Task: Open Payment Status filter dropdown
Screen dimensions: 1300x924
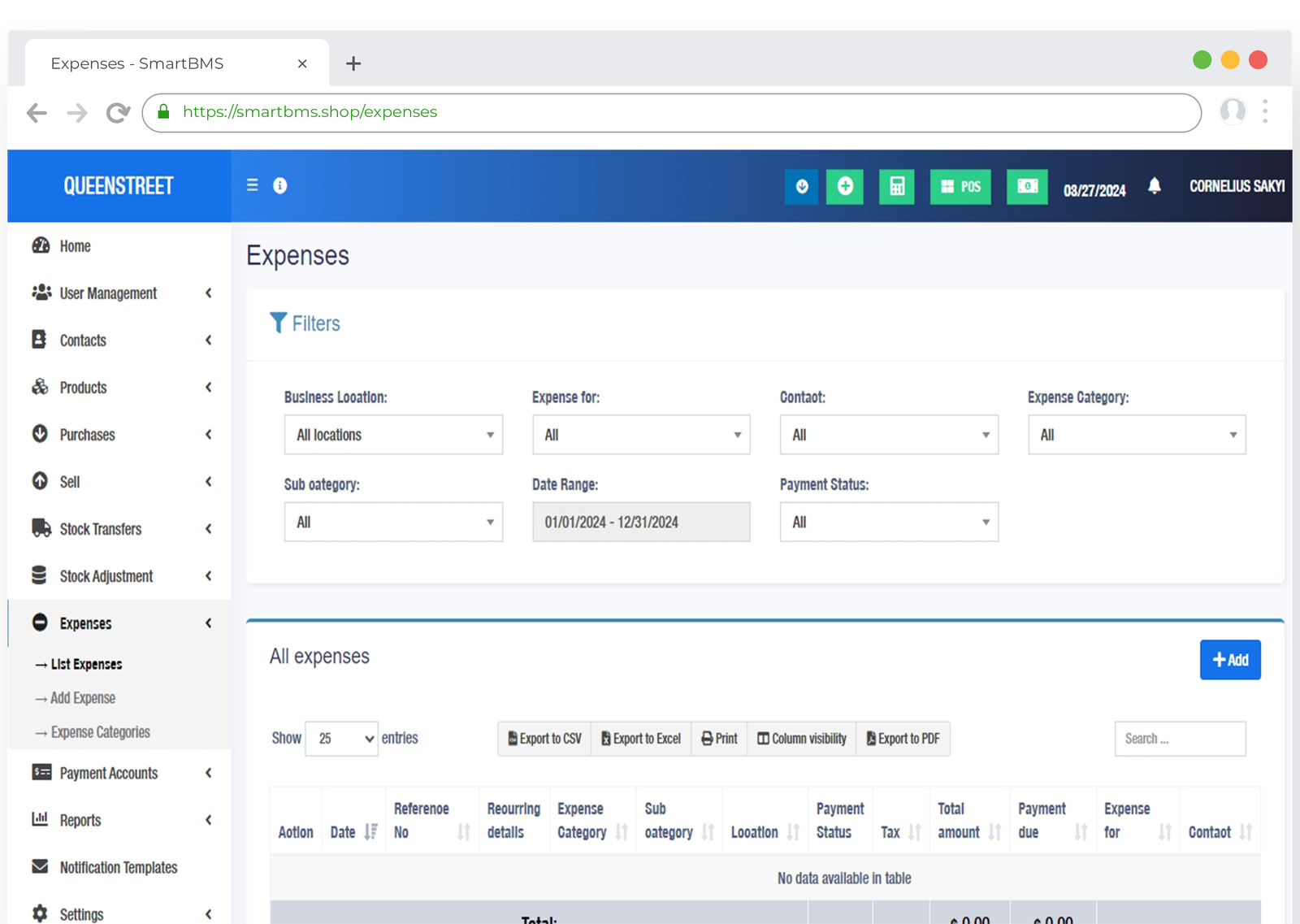Action: click(889, 522)
